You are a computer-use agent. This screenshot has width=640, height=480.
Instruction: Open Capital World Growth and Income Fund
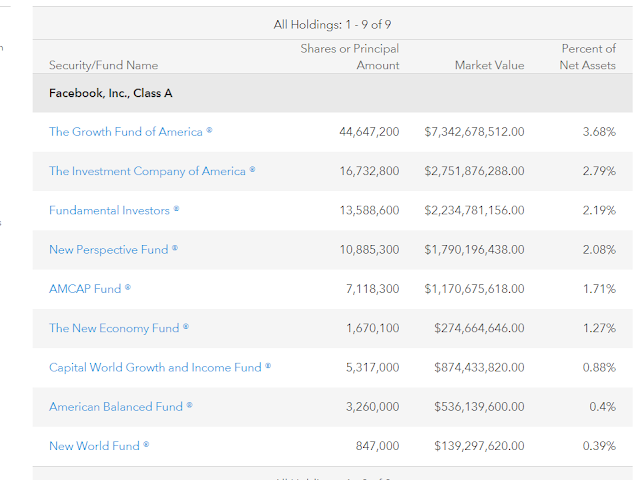(155, 367)
